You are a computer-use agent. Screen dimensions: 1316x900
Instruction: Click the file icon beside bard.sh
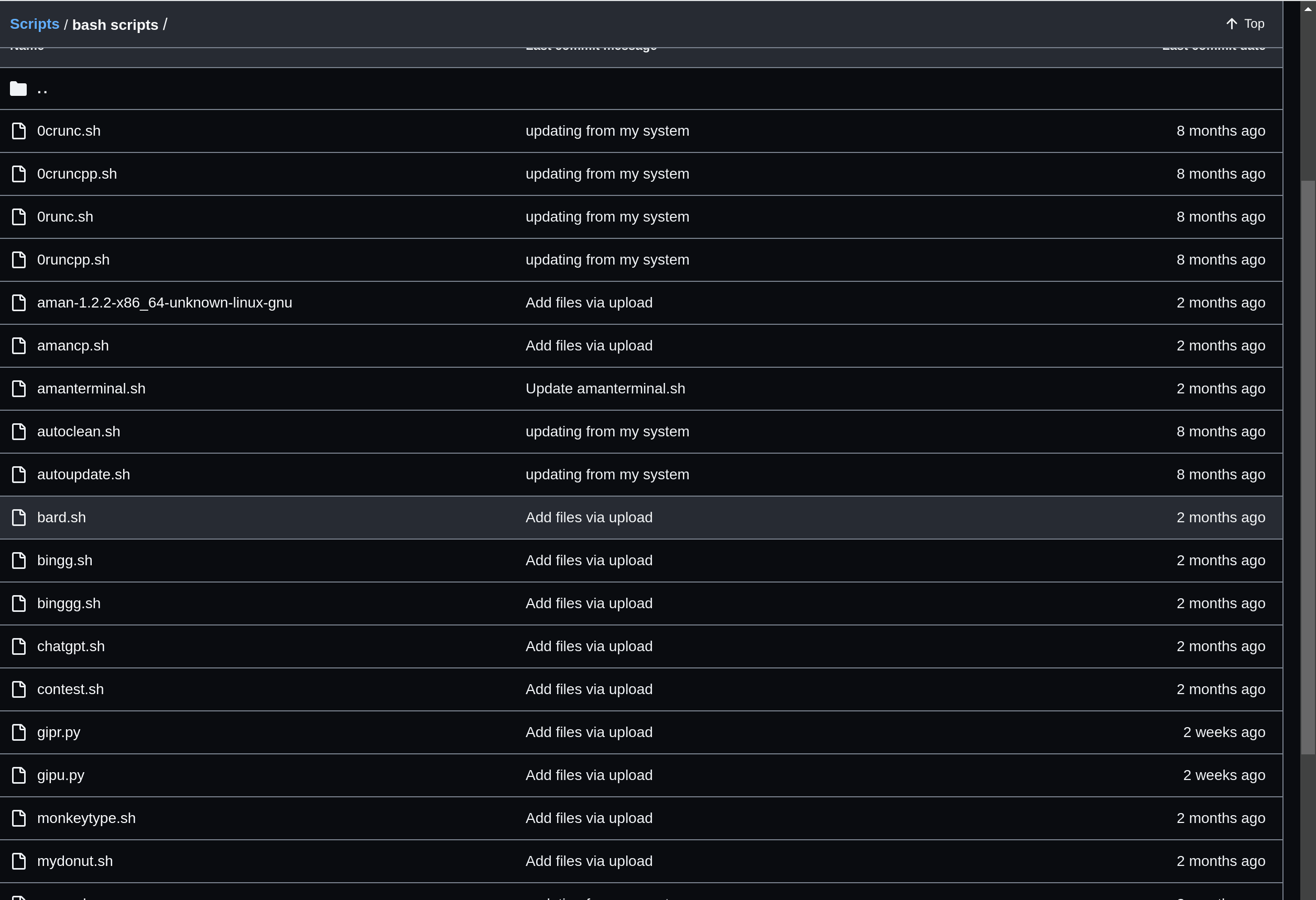pyautogui.click(x=19, y=518)
